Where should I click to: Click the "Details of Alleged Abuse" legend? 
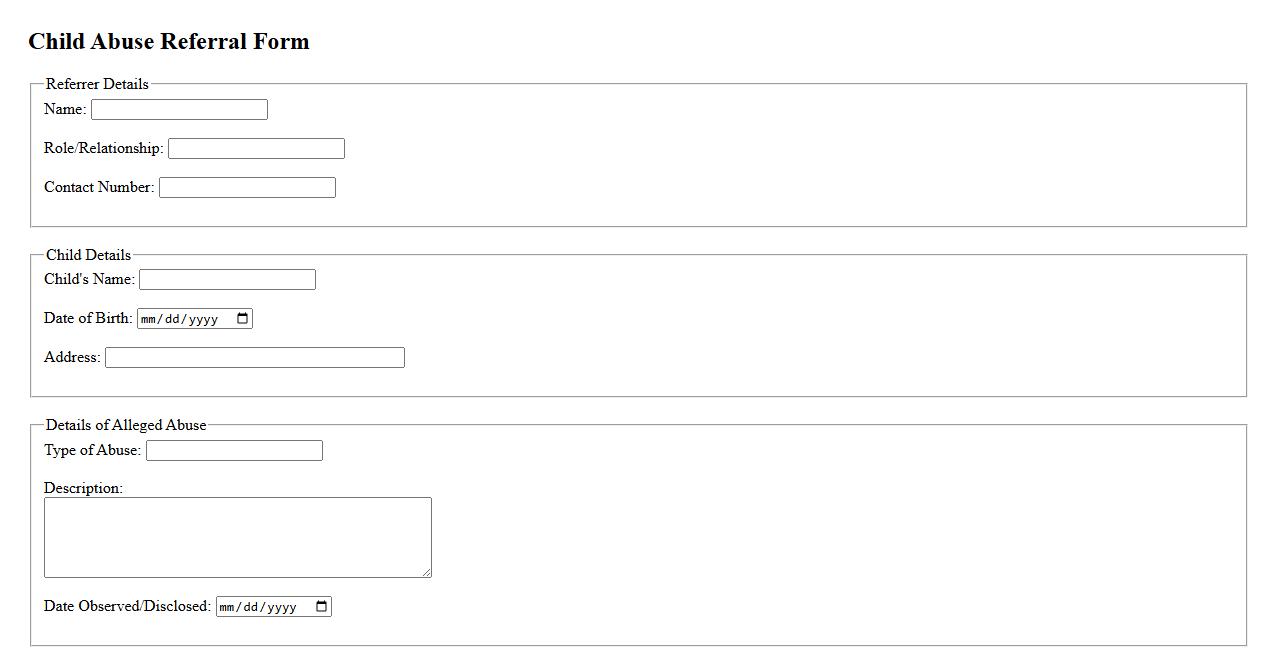(126, 425)
